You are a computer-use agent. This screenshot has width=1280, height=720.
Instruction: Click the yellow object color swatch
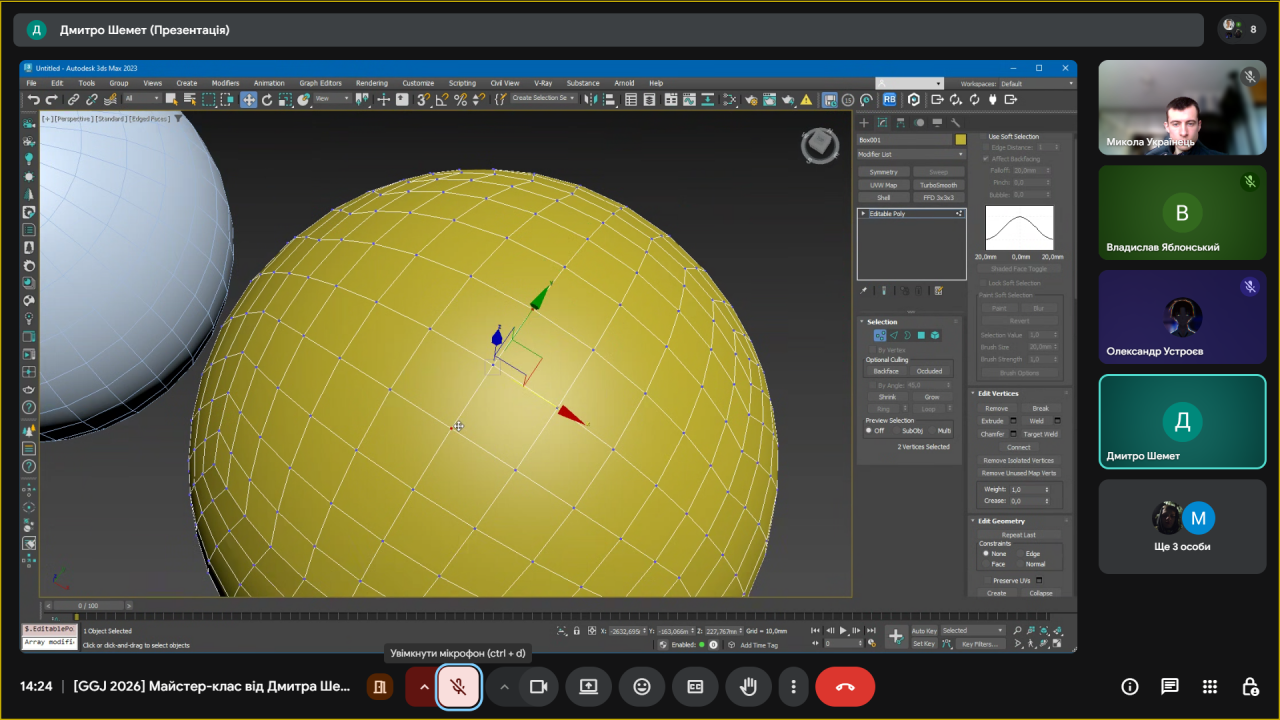(x=960, y=140)
